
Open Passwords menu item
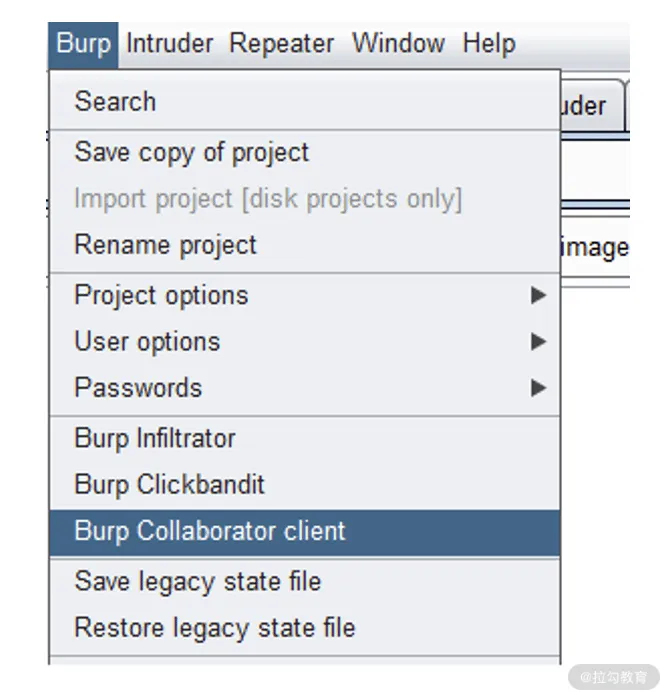click(x=305, y=388)
